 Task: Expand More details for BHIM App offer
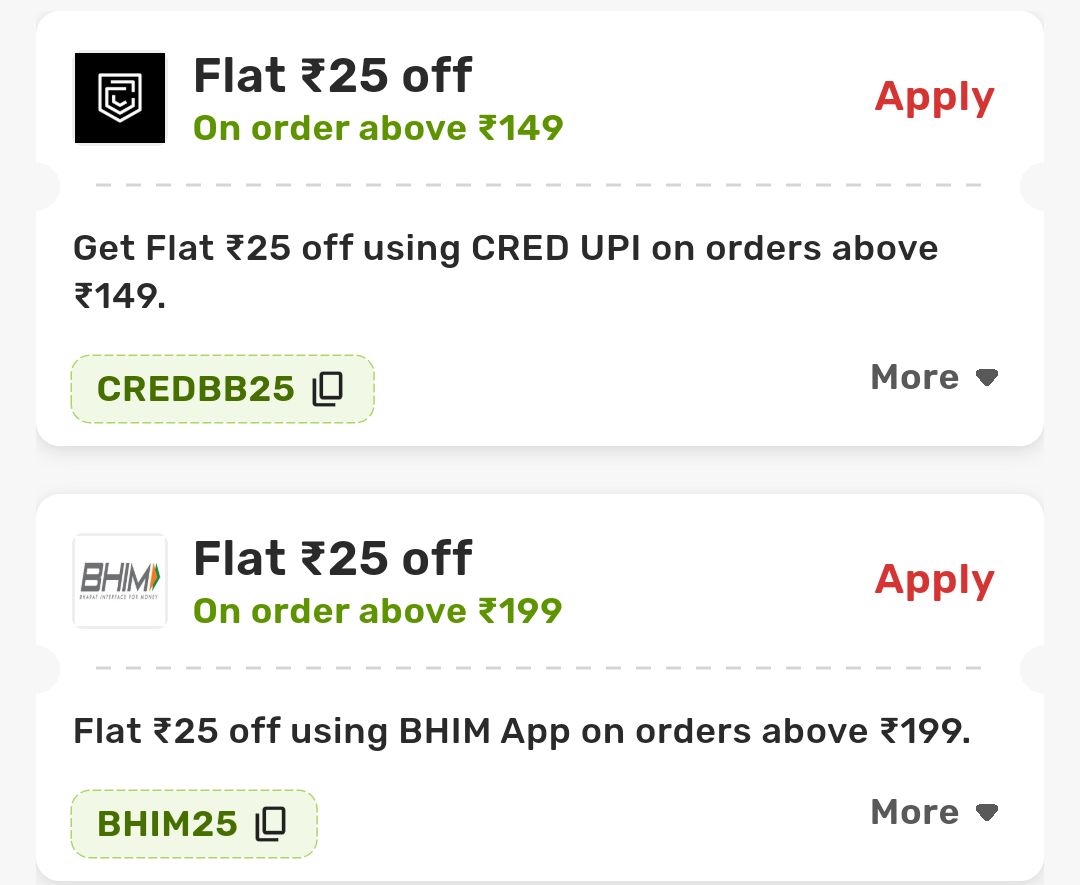915,811
